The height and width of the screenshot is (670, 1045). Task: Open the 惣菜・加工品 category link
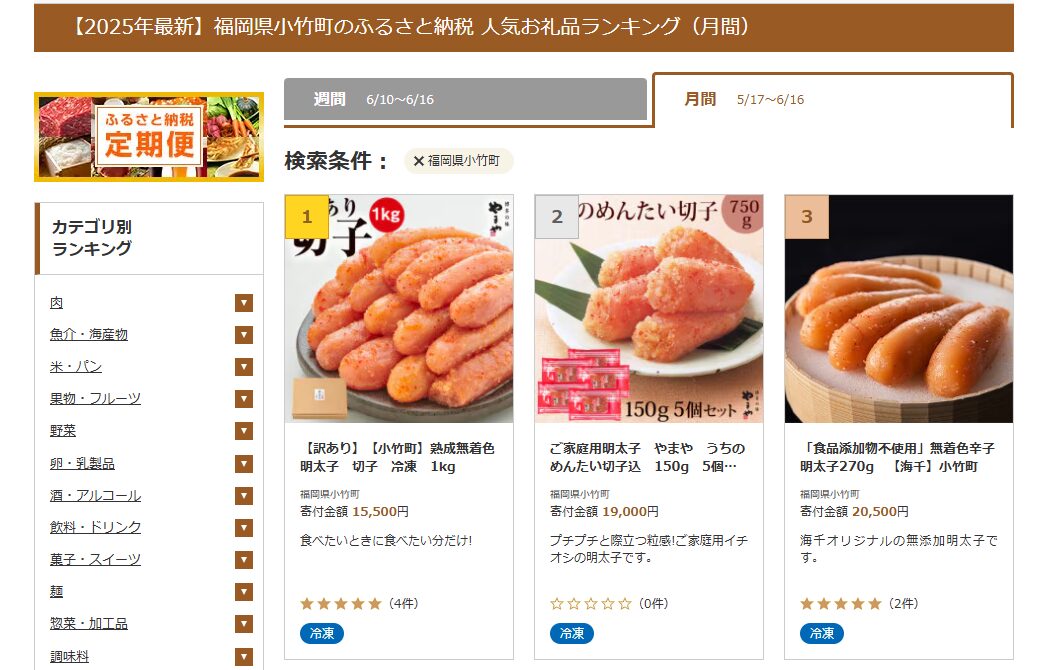(x=89, y=623)
